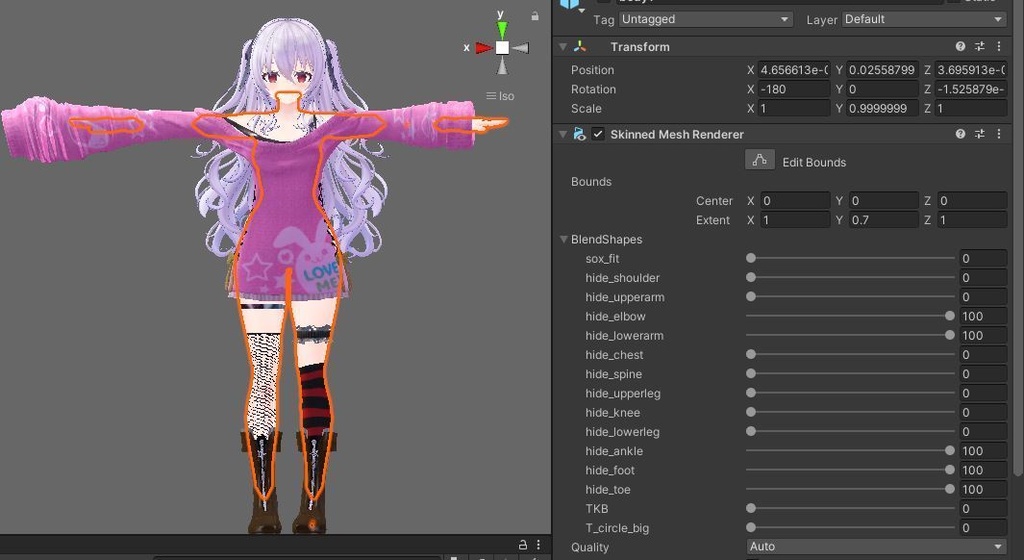1024x560 pixels.
Task: Click the Edit Bounds icon button
Action: [x=760, y=161]
